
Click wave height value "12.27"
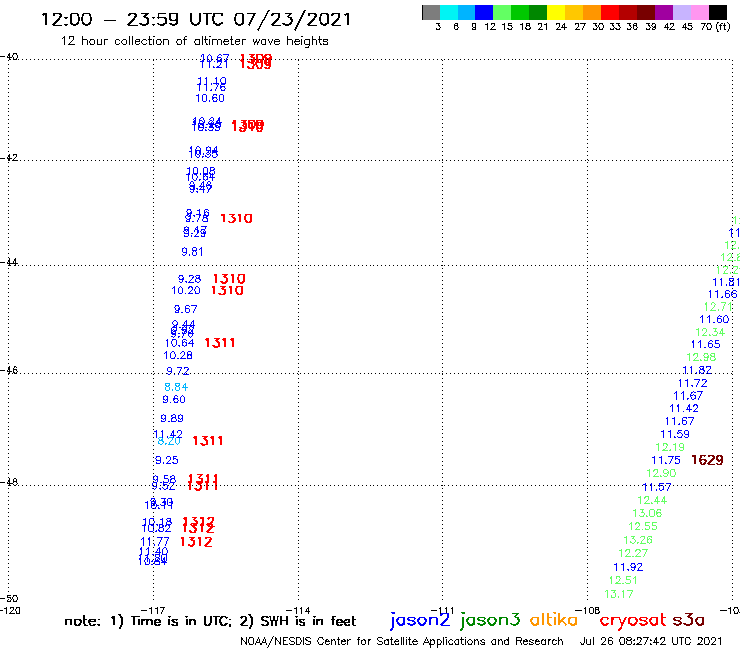click(x=633, y=553)
